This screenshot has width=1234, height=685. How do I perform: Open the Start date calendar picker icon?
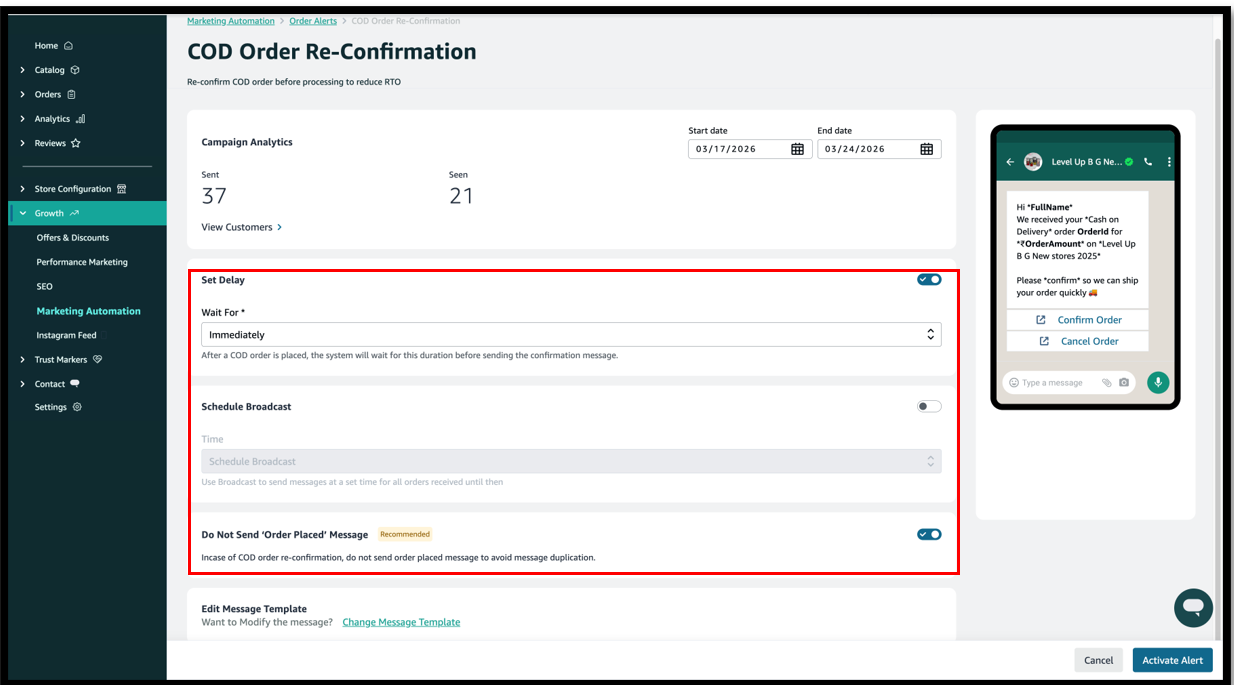[797, 149]
